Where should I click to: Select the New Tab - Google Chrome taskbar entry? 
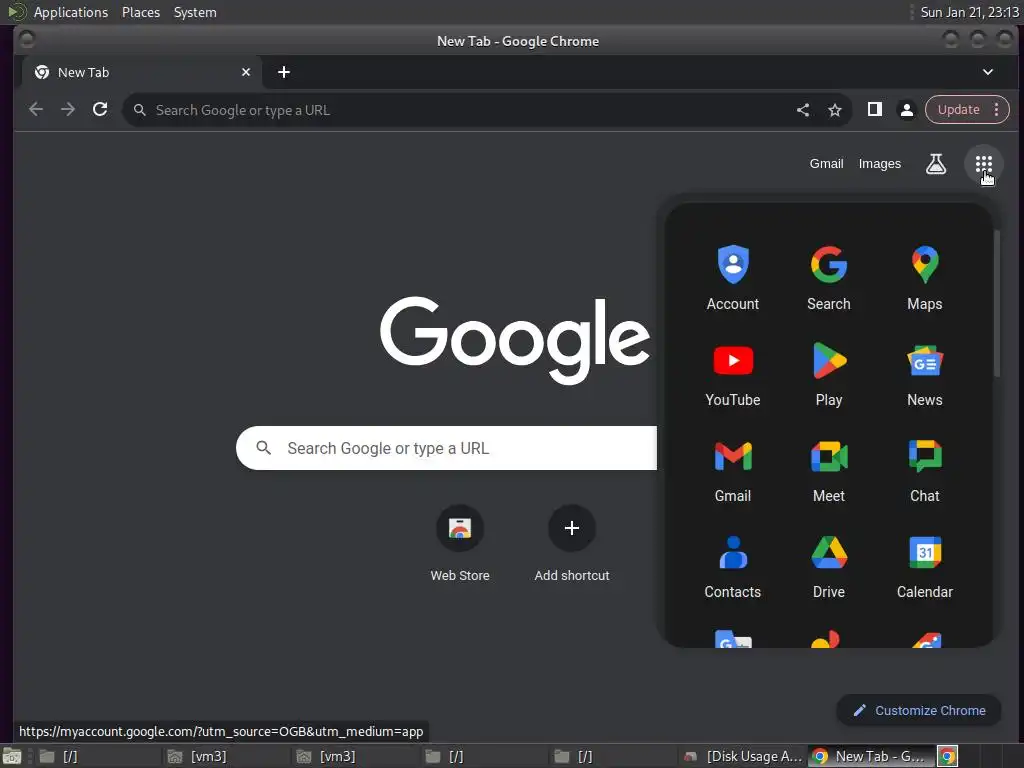(x=871, y=756)
